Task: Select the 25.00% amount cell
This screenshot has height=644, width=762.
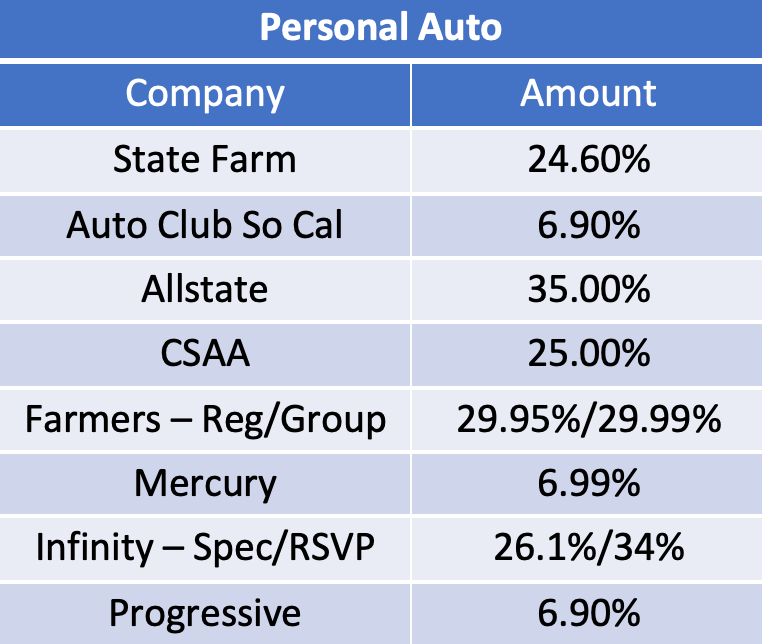Action: point(587,354)
